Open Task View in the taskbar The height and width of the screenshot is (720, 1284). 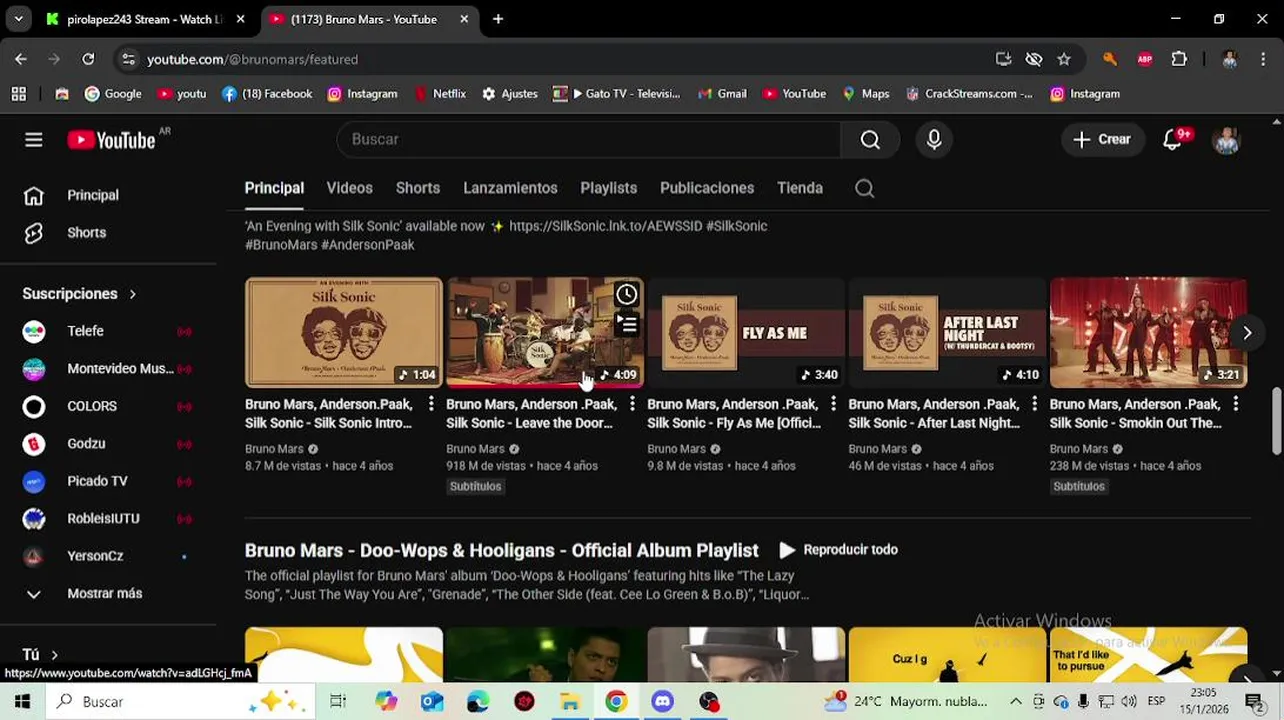(x=338, y=702)
